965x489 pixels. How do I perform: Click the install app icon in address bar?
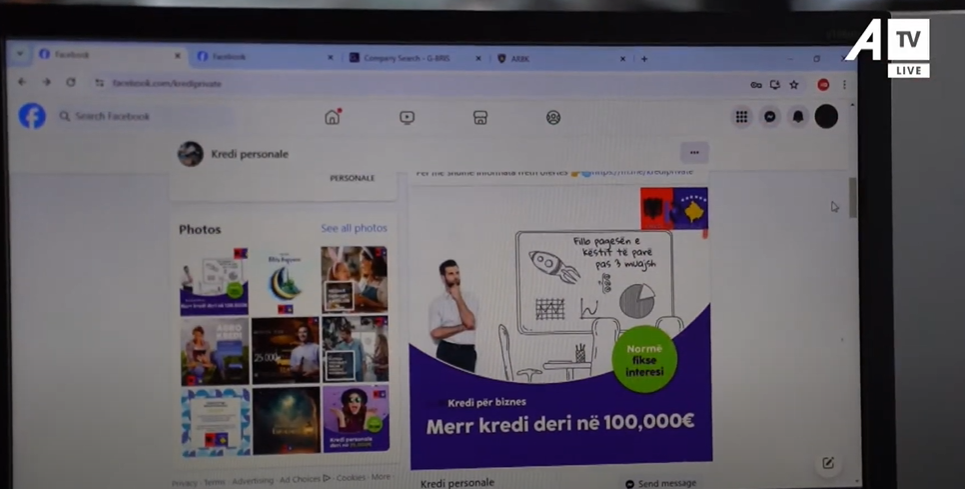pyautogui.click(x=775, y=85)
